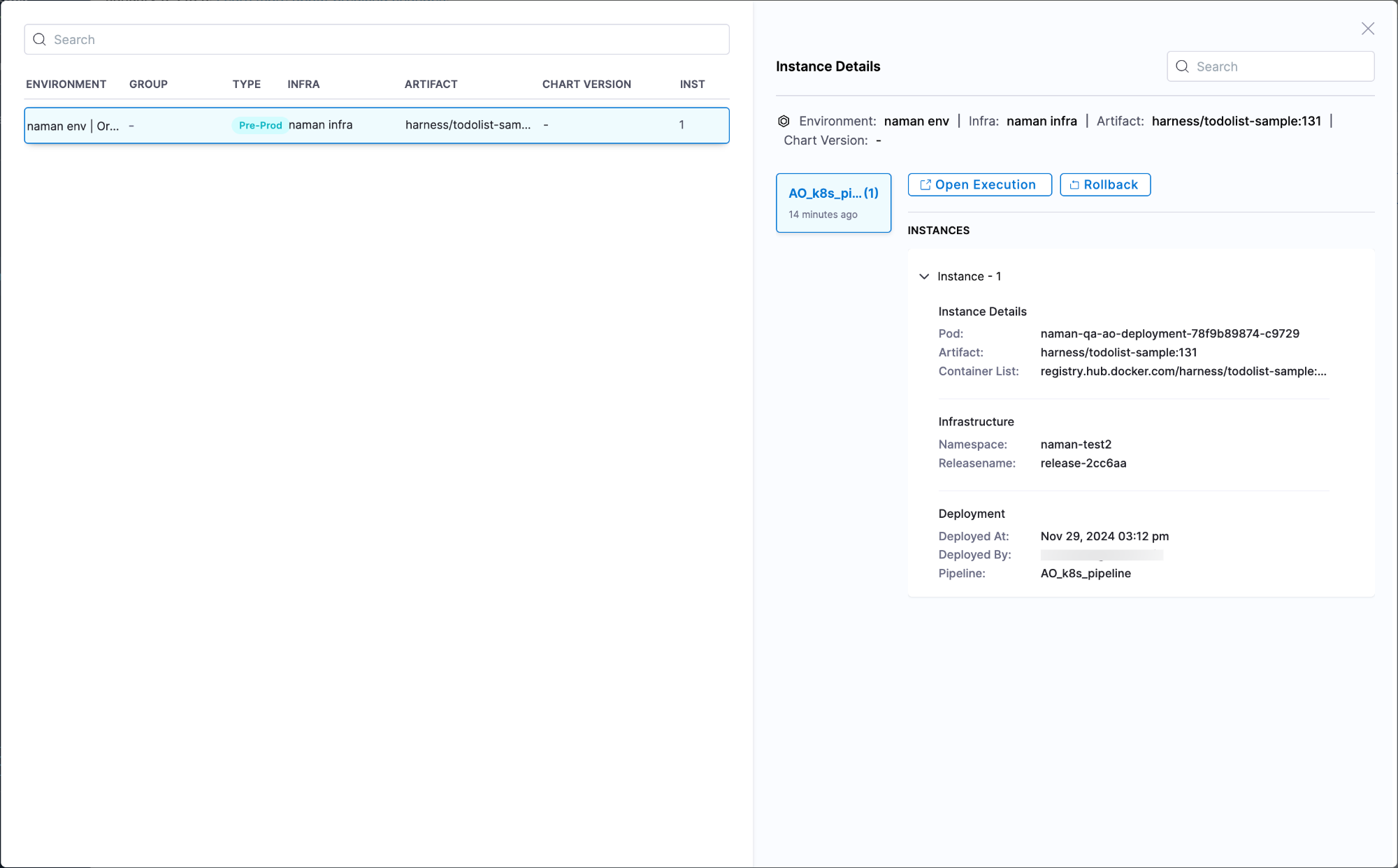
Task: Click the magnifier icon in left search
Action: (40, 40)
